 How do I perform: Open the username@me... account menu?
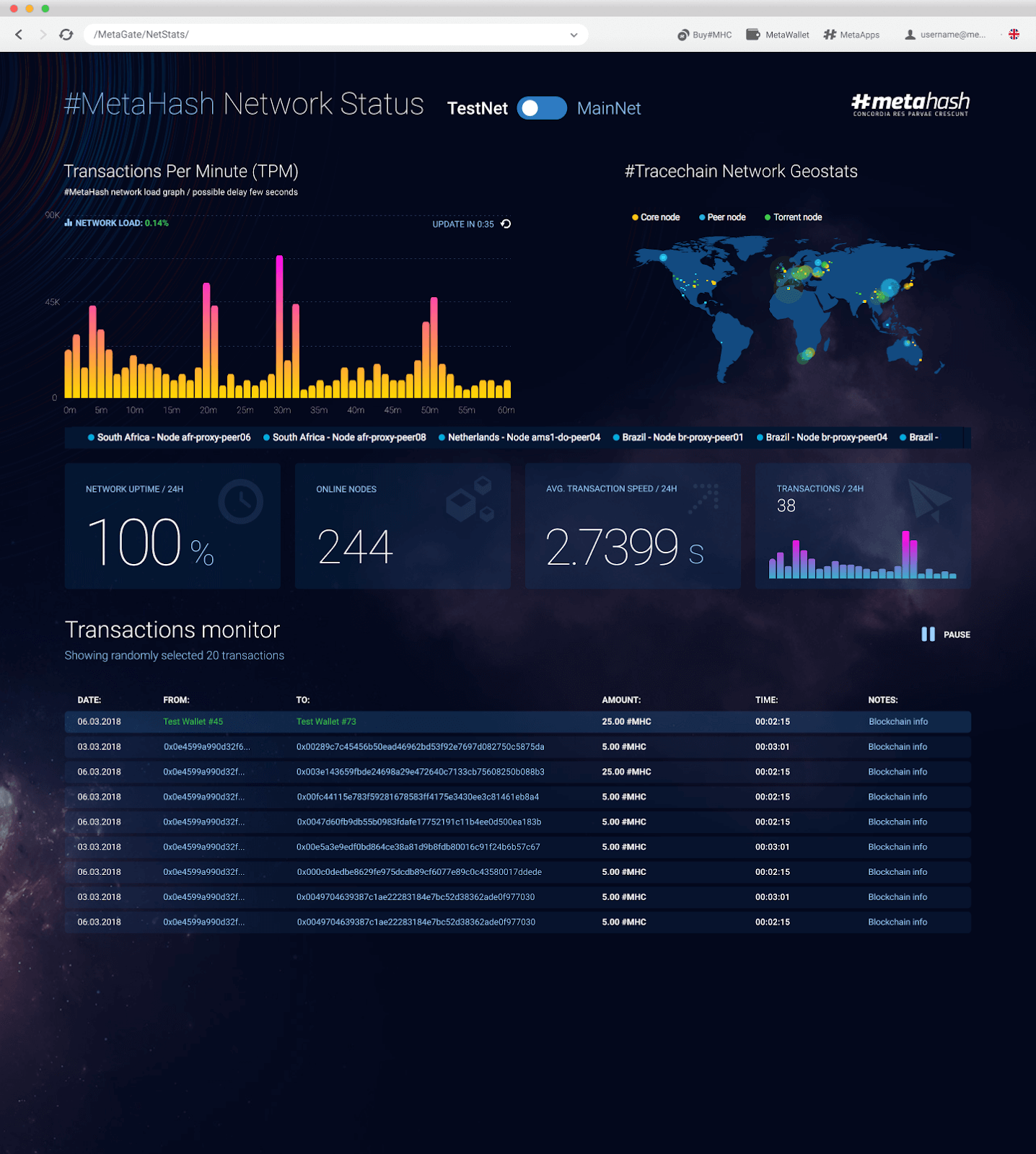(x=952, y=35)
